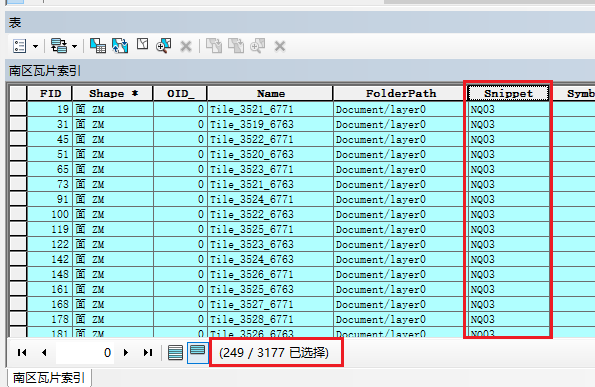The height and width of the screenshot is (387, 595).
Task: Click the FID cell 142
Action: tap(50, 259)
